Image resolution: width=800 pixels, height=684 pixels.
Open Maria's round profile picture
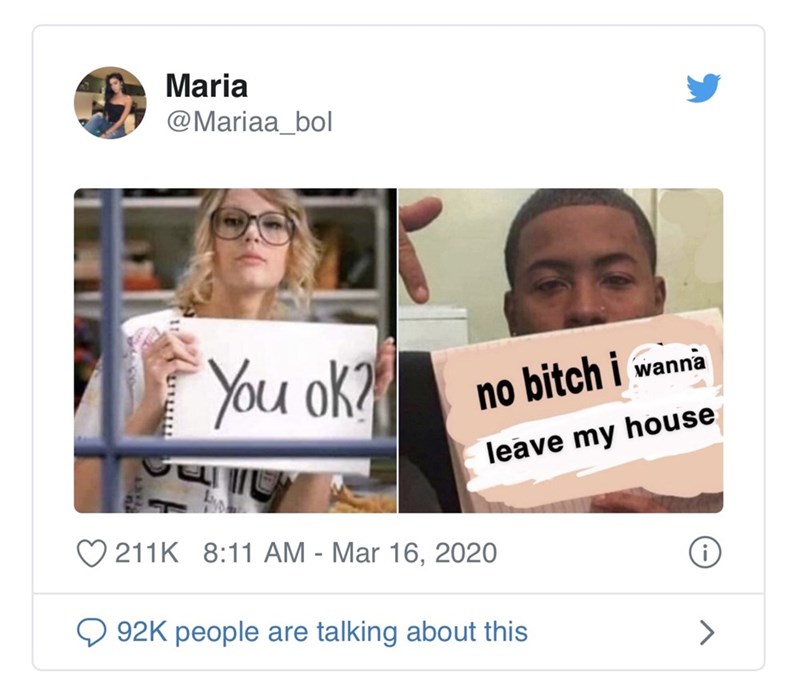(110, 103)
